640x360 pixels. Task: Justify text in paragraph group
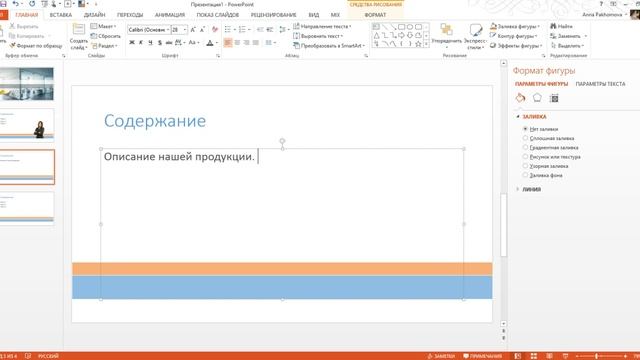pyautogui.click(x=256, y=42)
